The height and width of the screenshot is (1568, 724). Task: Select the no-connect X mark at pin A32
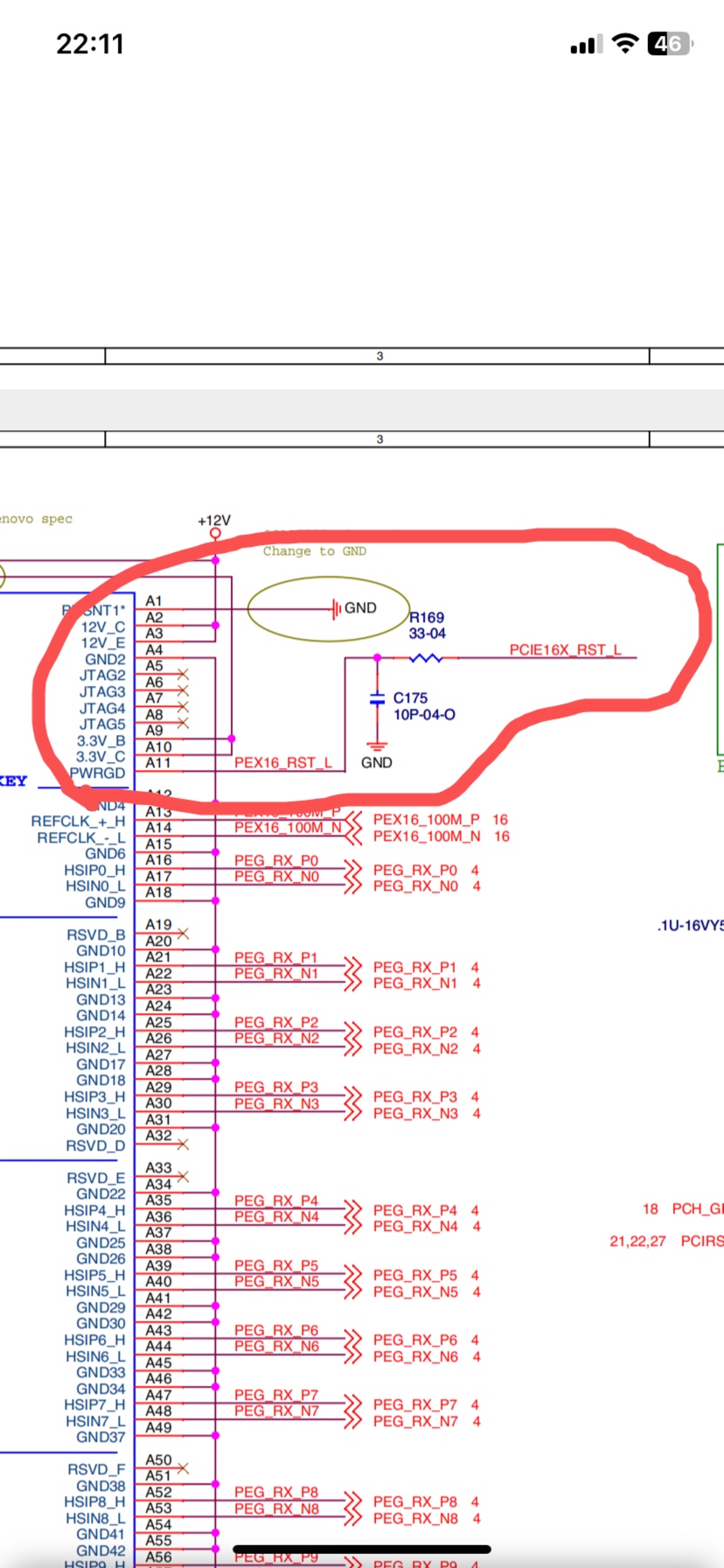(x=183, y=1144)
